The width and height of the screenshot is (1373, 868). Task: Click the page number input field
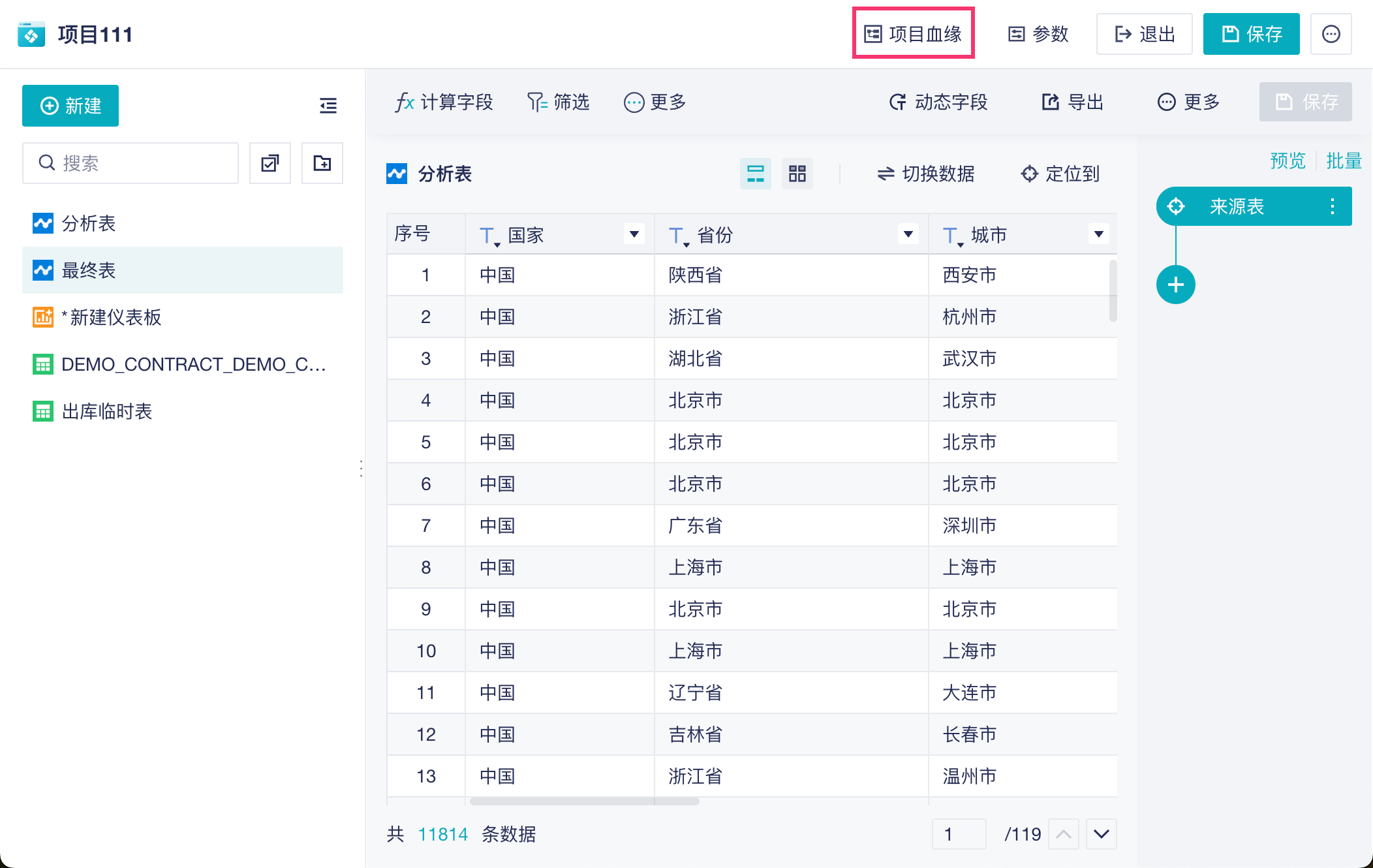959,834
